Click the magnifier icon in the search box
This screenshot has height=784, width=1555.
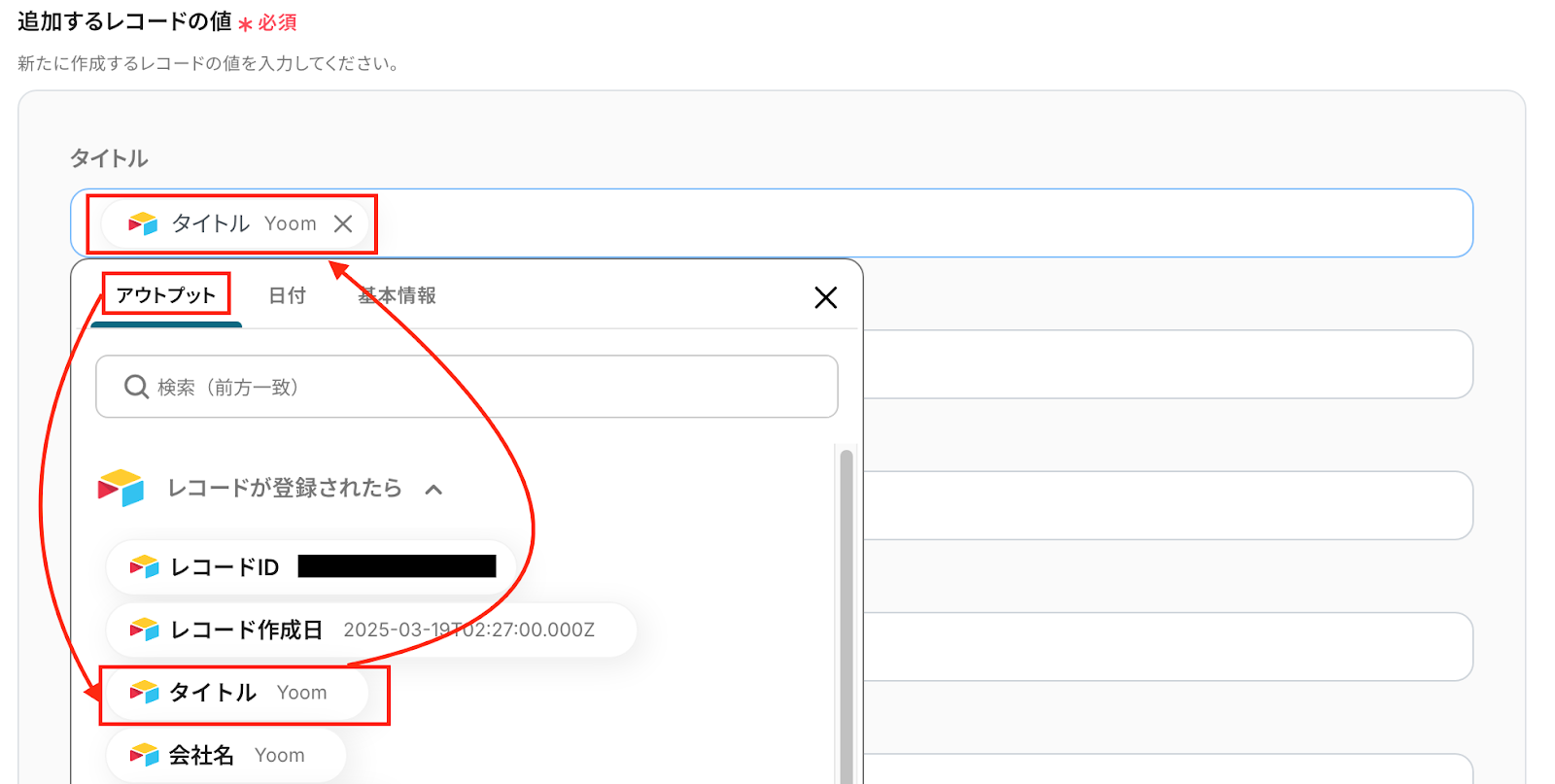pos(136,387)
